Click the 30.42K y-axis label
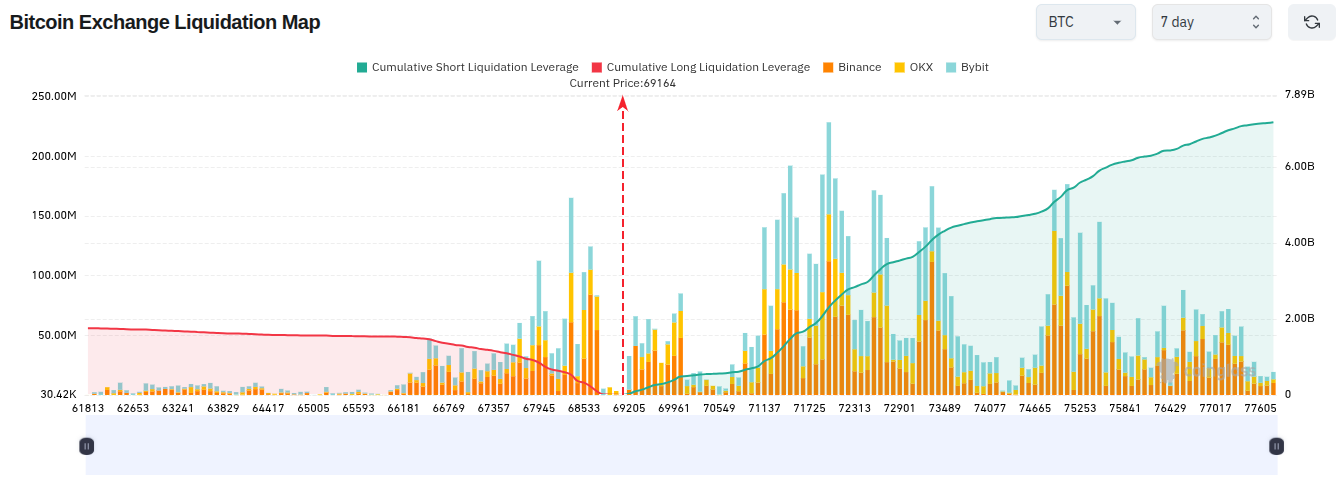 [x=58, y=395]
